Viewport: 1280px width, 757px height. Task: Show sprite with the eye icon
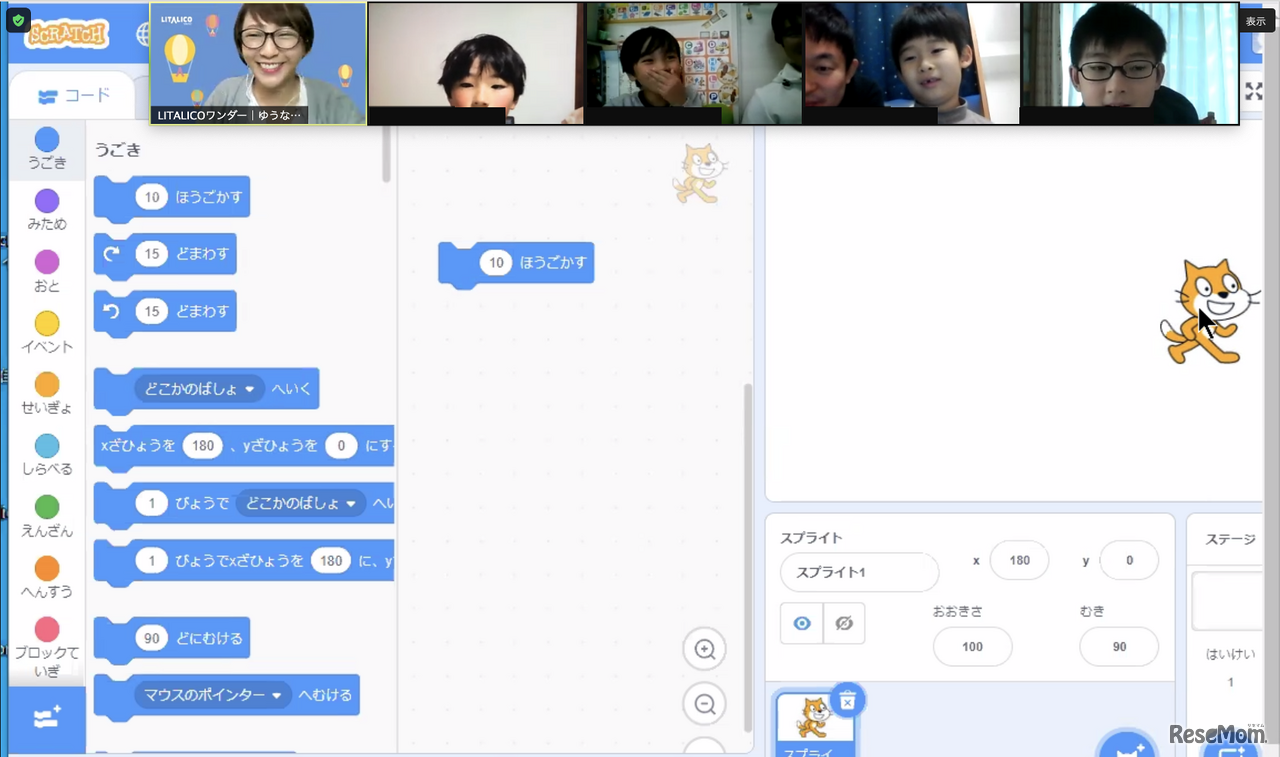pyautogui.click(x=802, y=623)
